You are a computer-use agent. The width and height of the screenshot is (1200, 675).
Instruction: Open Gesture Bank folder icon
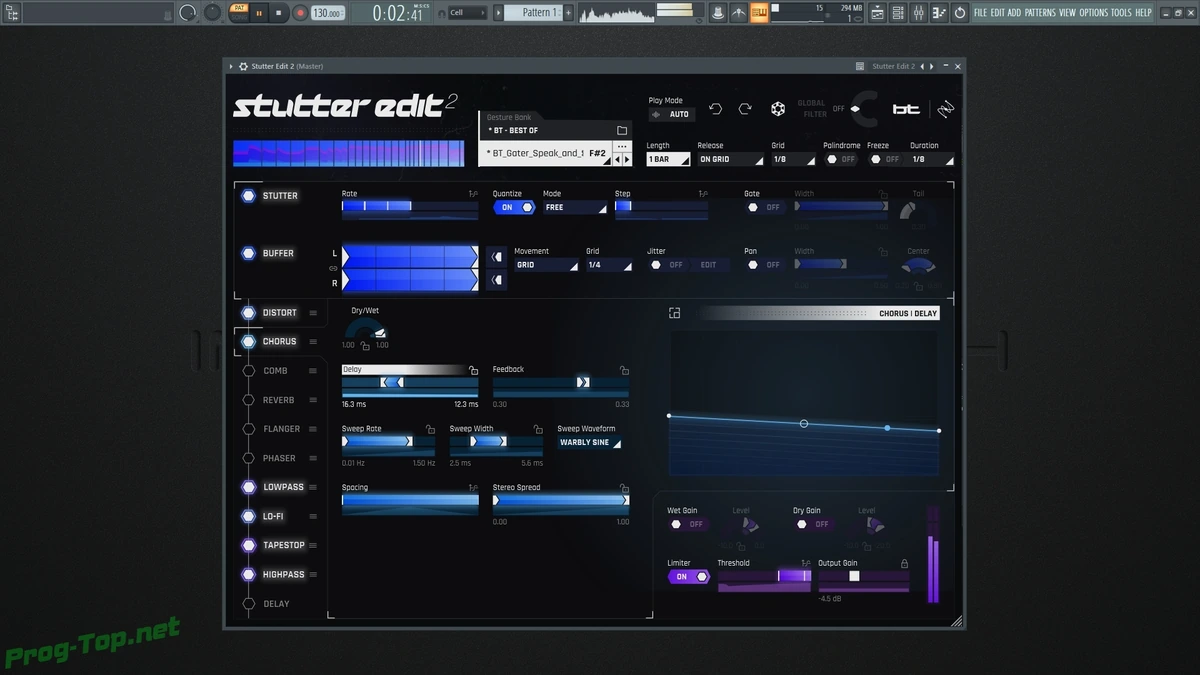tap(622, 131)
